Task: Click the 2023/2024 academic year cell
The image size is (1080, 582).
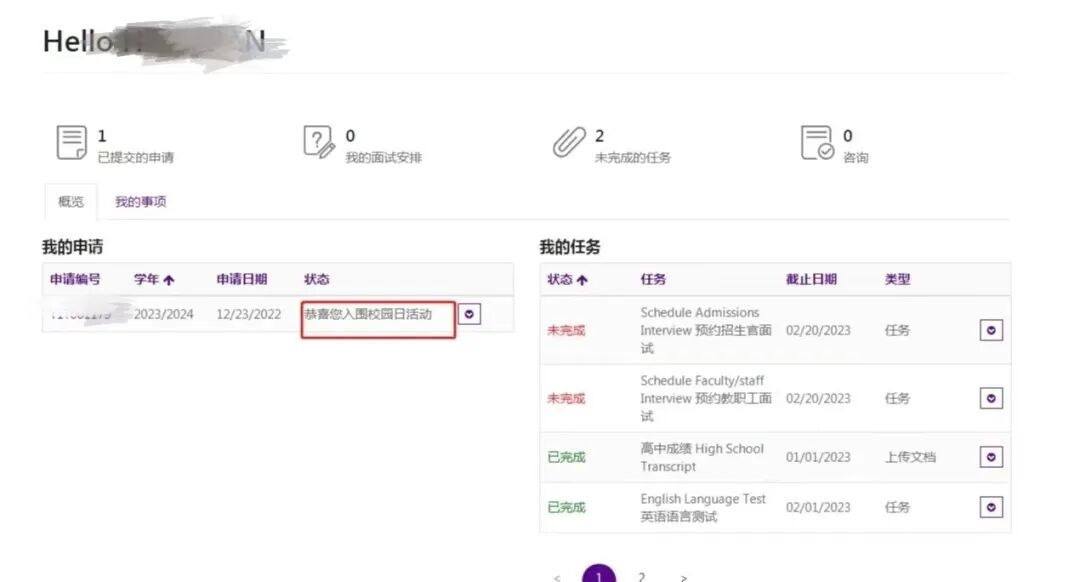Action: coord(163,314)
